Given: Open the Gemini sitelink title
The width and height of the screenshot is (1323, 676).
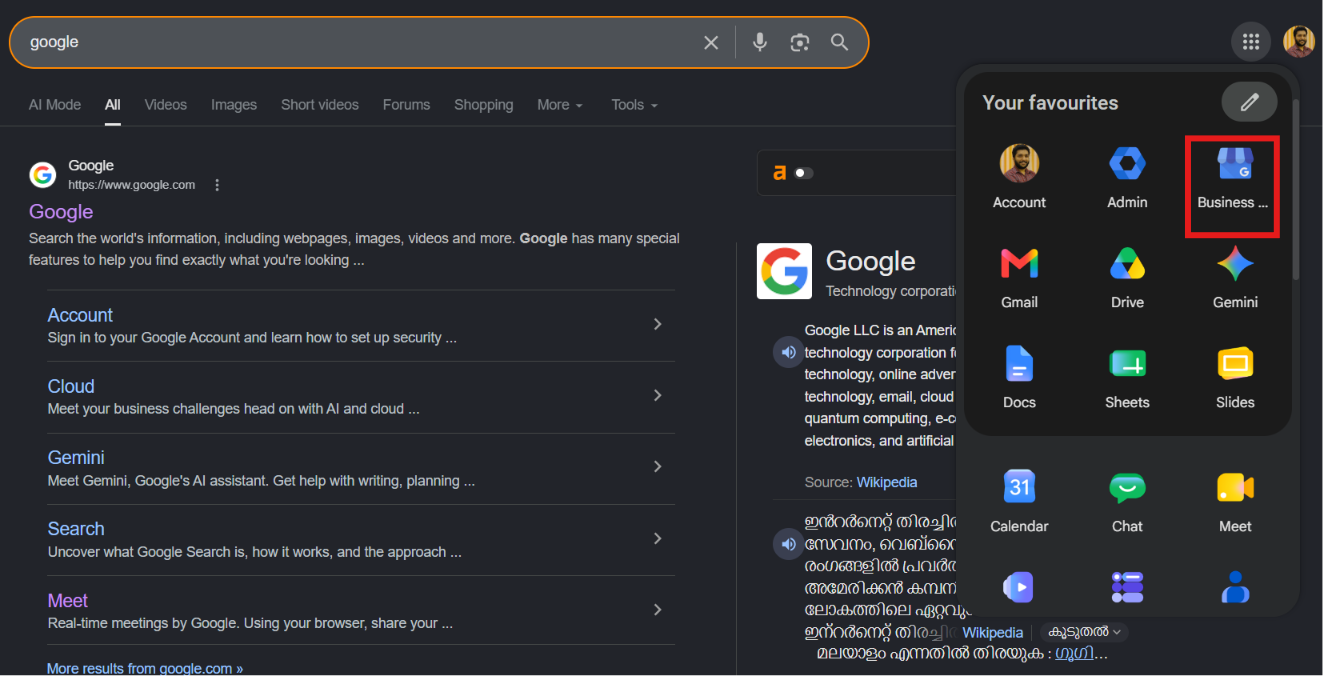Looking at the screenshot, I should 76,457.
